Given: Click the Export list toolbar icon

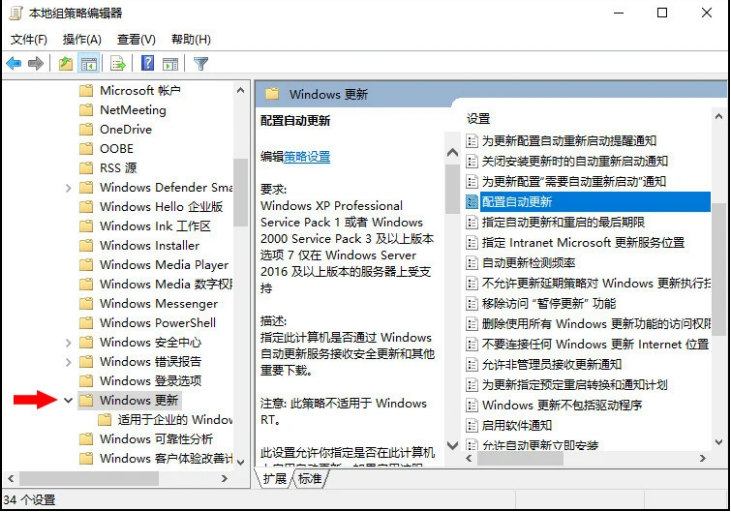Looking at the screenshot, I should pyautogui.click(x=118, y=64).
